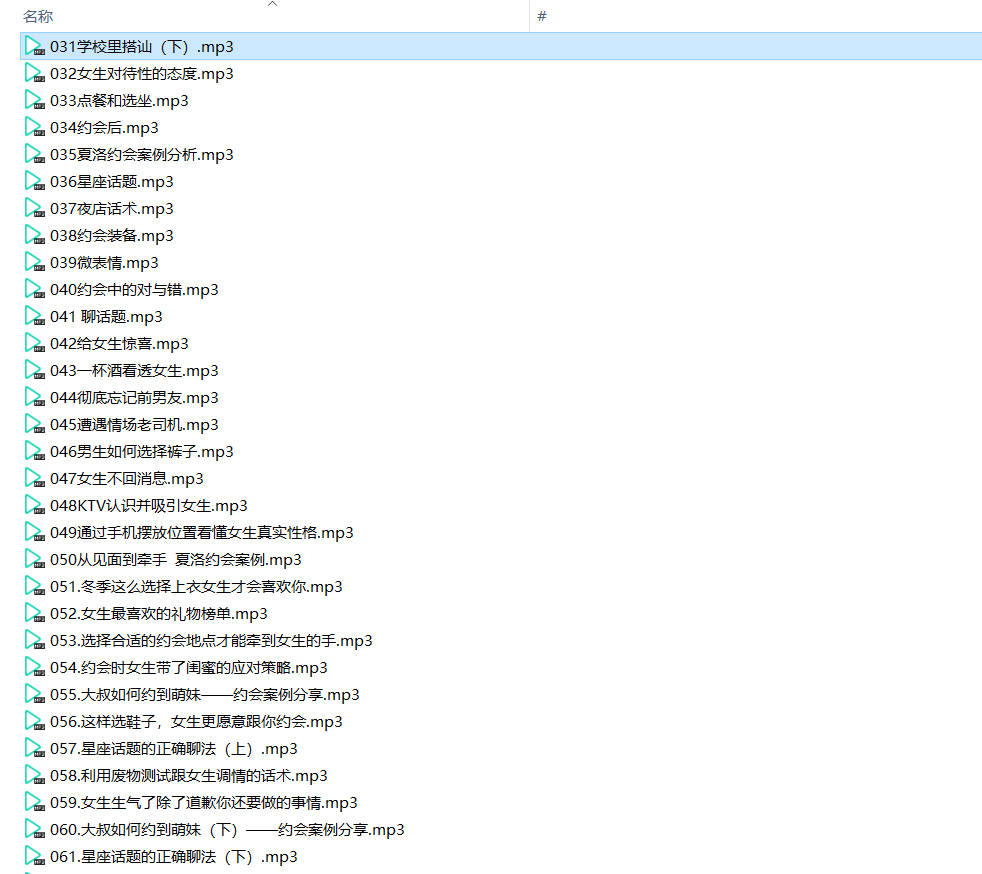Click the mp3 icon of 036星座话题
The height and width of the screenshot is (874, 982).
tap(34, 181)
